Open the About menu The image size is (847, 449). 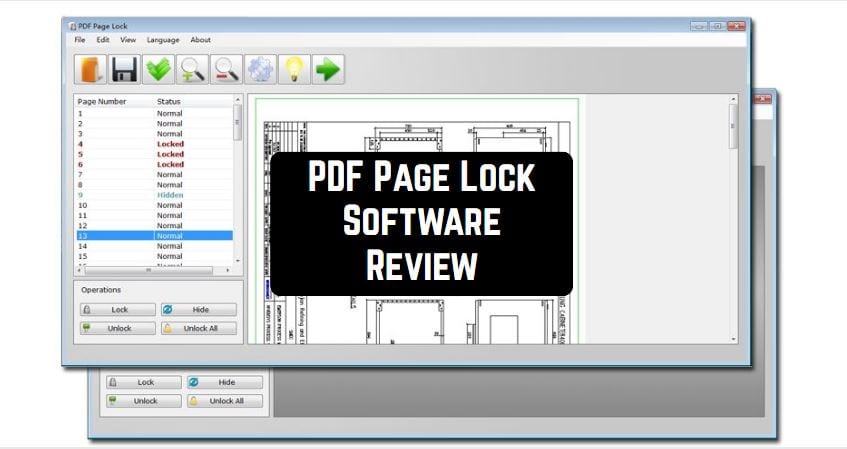[200, 40]
